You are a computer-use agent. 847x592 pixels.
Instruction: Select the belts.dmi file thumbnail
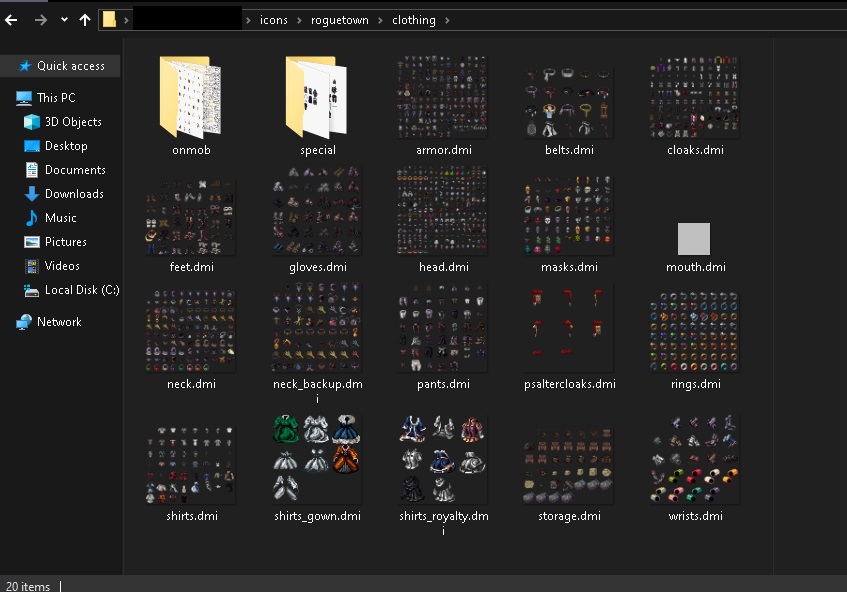(x=568, y=102)
